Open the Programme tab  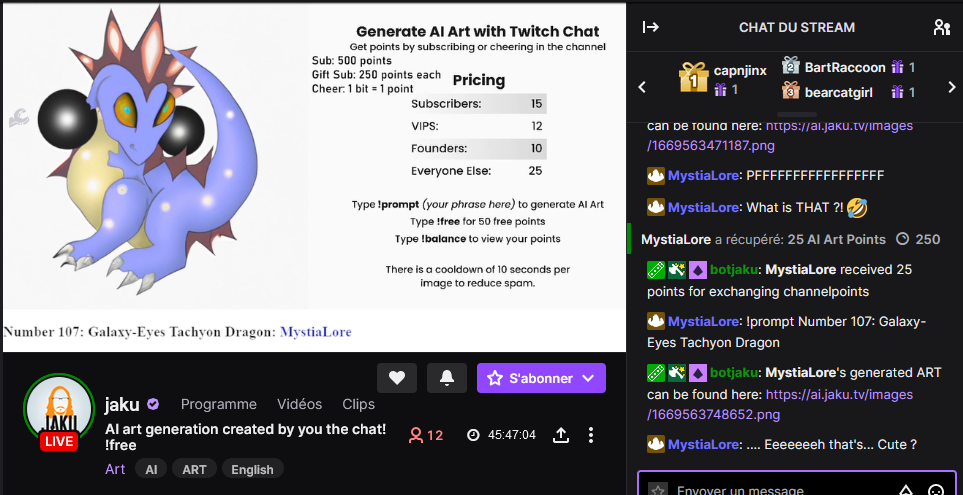click(219, 404)
